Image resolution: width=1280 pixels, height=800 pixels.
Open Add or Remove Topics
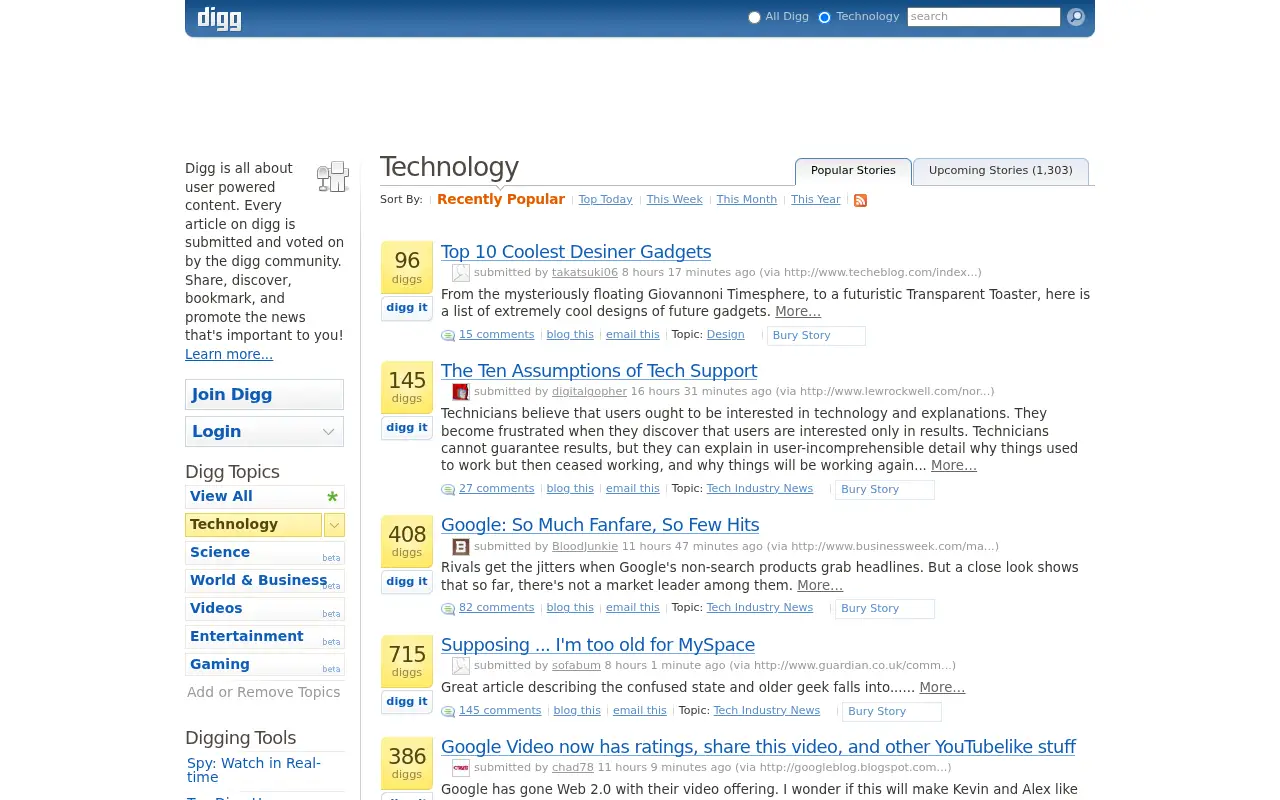(264, 692)
